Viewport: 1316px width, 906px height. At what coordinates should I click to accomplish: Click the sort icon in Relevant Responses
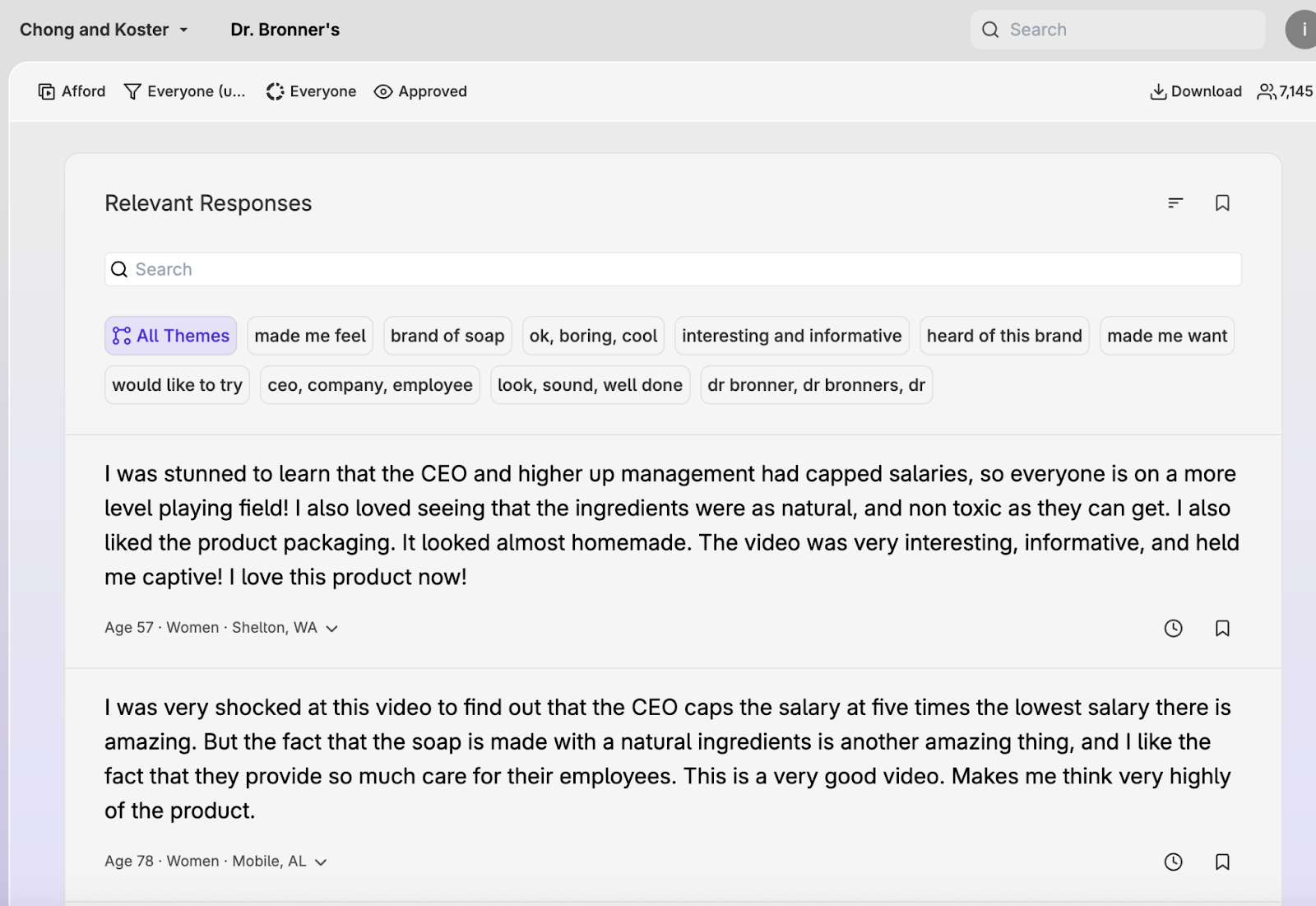[x=1175, y=203]
